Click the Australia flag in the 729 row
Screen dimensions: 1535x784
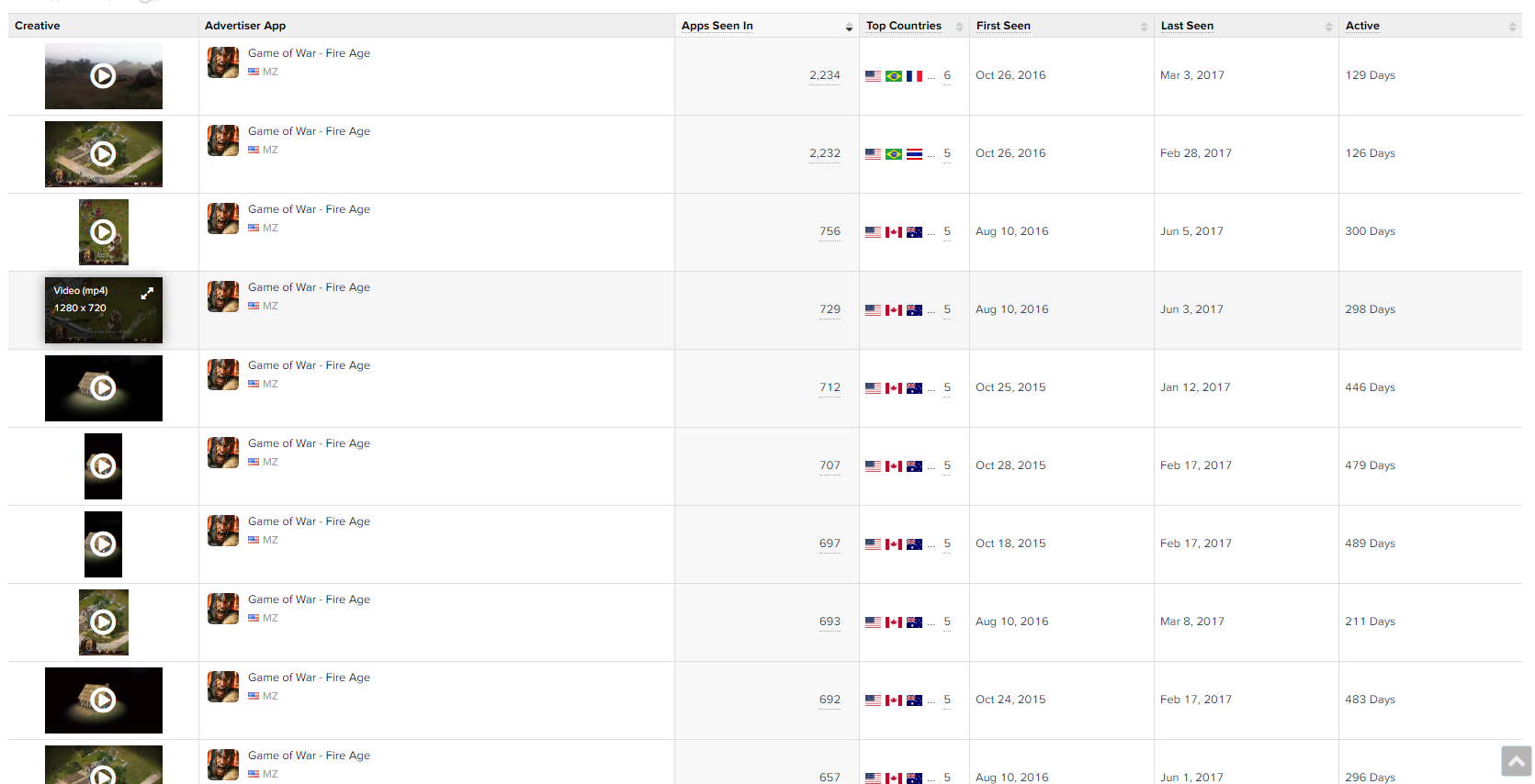point(914,310)
